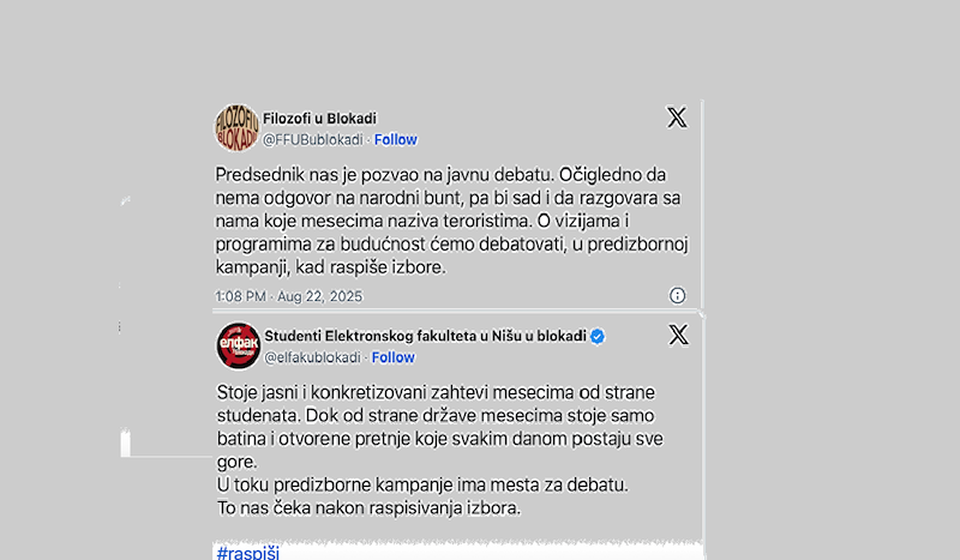Click the sentence starting 'Predsednik nas je pozvao'

click(x=384, y=175)
